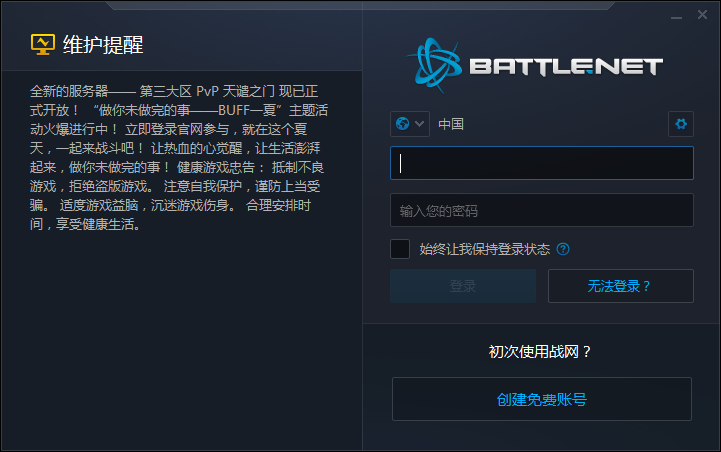Image resolution: width=721 pixels, height=452 pixels.
Task: Open the 无法登录？ help link
Action: (x=620, y=286)
